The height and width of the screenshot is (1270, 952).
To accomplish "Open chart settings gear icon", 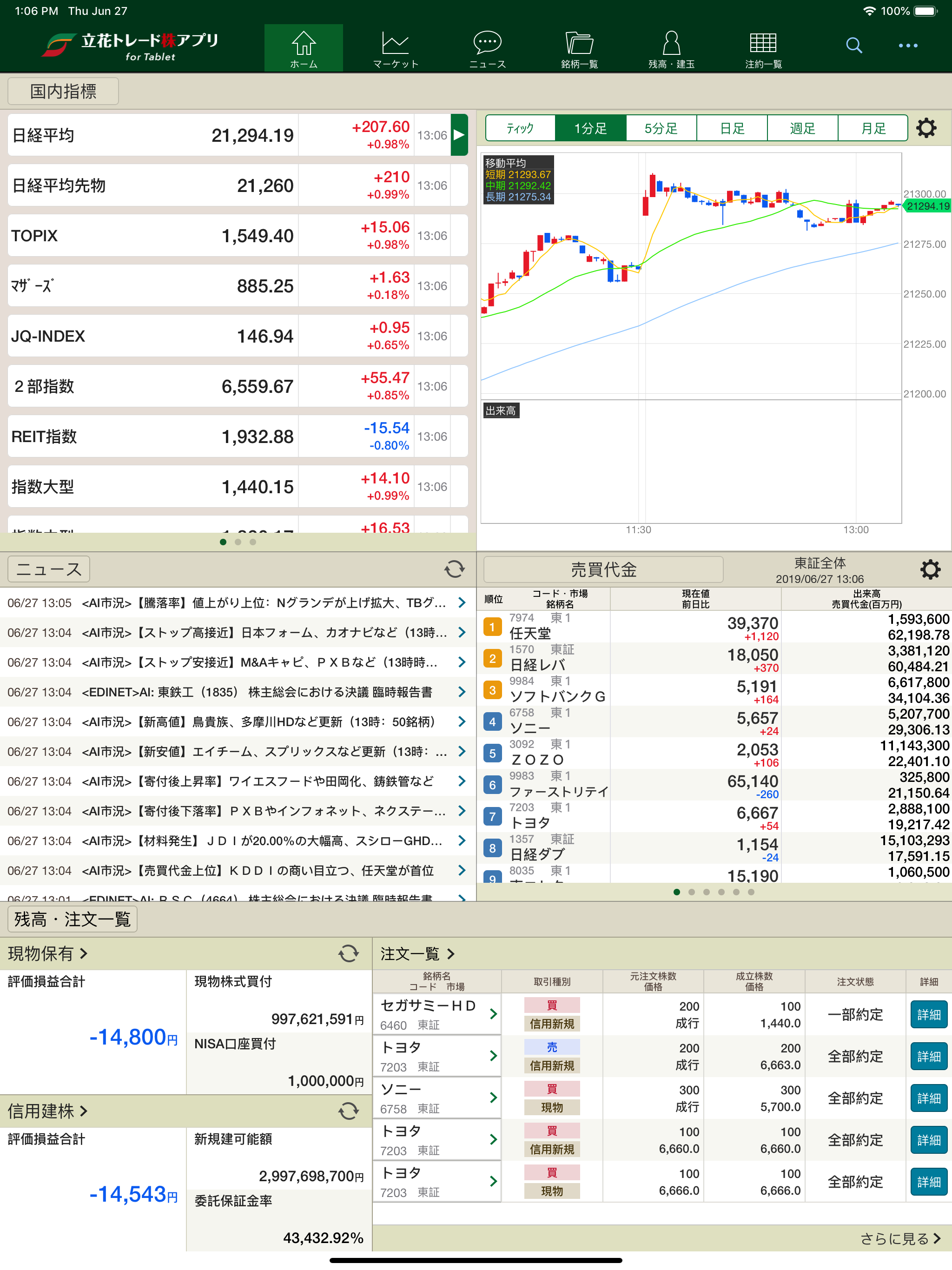I will click(926, 127).
